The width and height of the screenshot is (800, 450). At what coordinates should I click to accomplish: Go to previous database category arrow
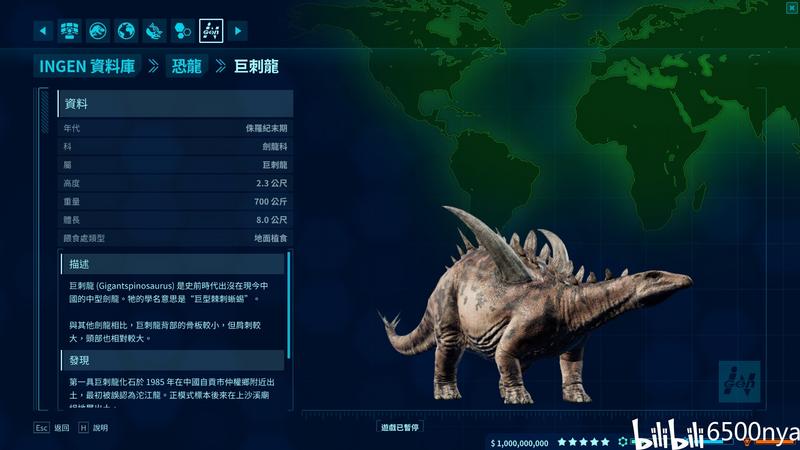click(x=43, y=31)
